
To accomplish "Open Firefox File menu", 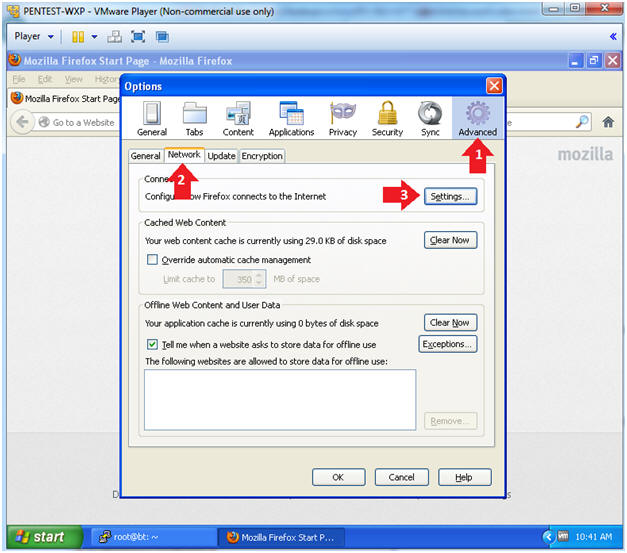I will [19, 79].
